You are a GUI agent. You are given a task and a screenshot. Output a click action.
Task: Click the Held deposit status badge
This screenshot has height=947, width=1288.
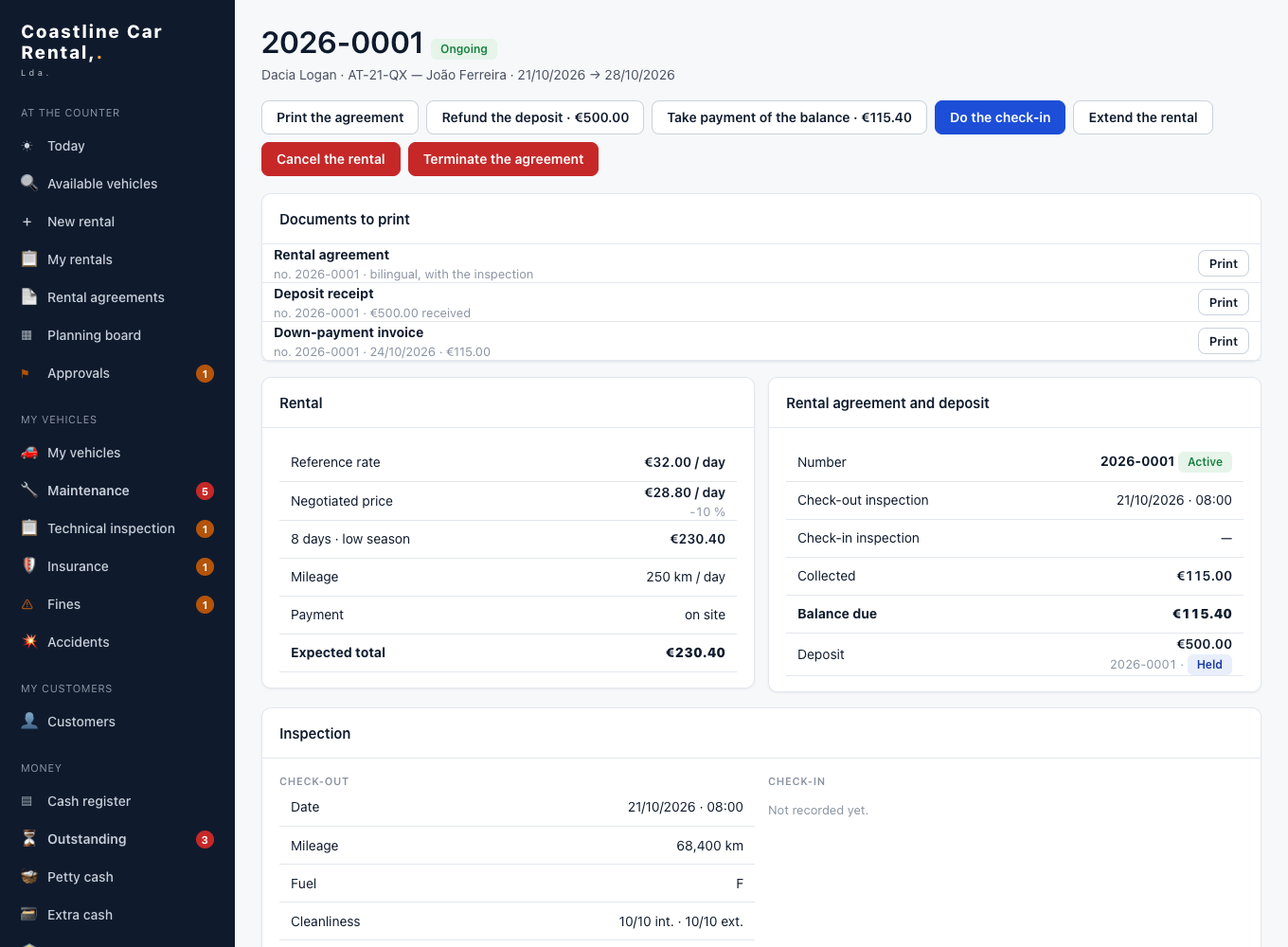click(x=1209, y=665)
